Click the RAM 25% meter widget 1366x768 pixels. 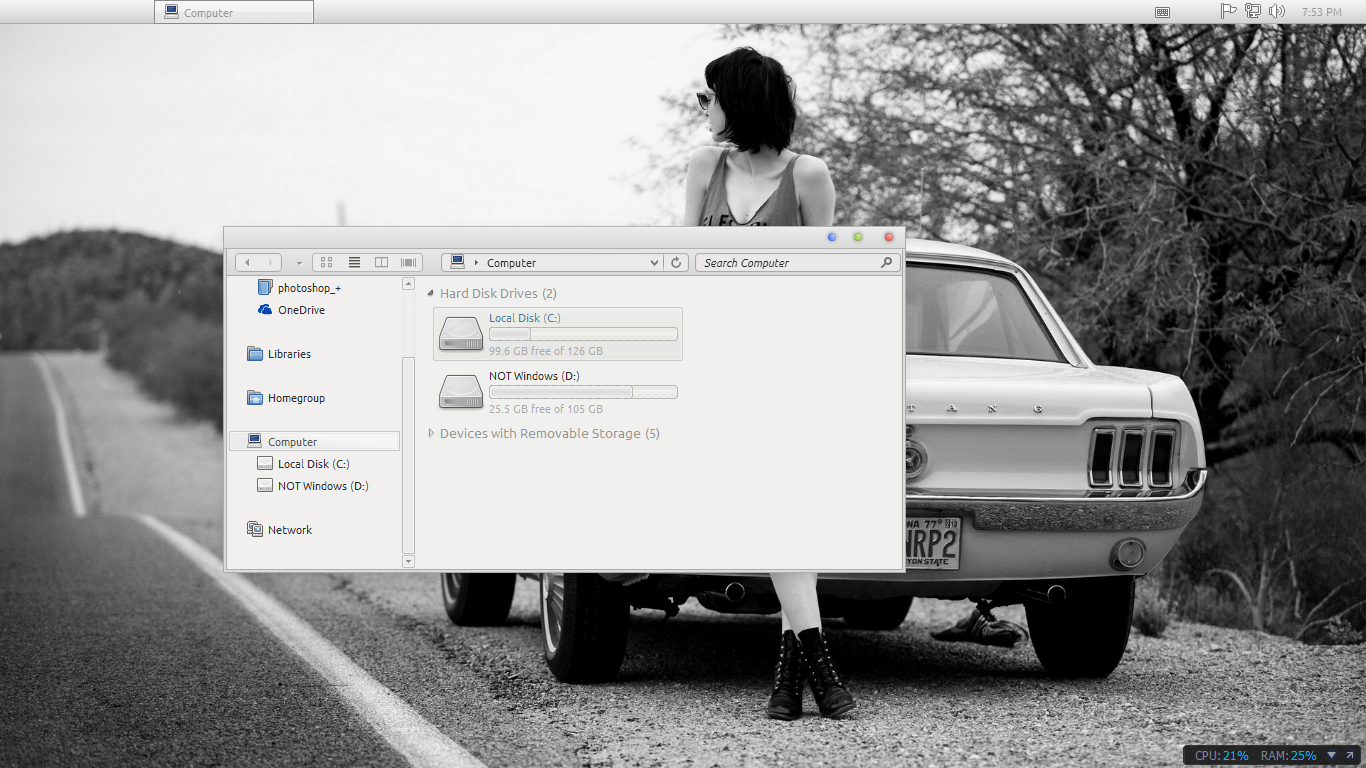tap(1288, 756)
